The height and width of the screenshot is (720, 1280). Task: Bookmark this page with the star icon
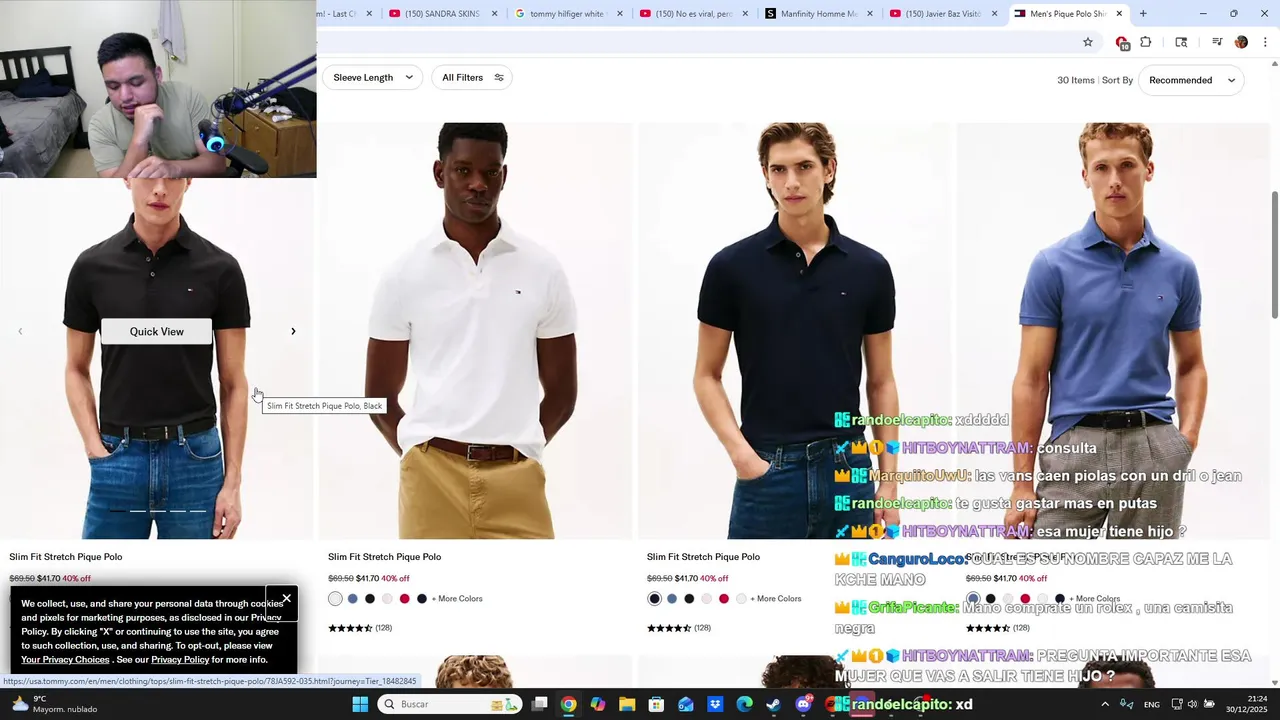click(x=1088, y=42)
